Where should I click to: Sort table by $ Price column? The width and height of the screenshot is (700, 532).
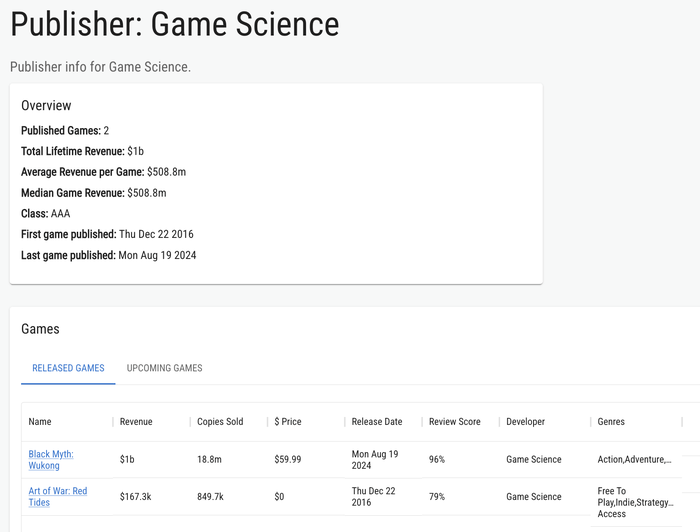[288, 421]
